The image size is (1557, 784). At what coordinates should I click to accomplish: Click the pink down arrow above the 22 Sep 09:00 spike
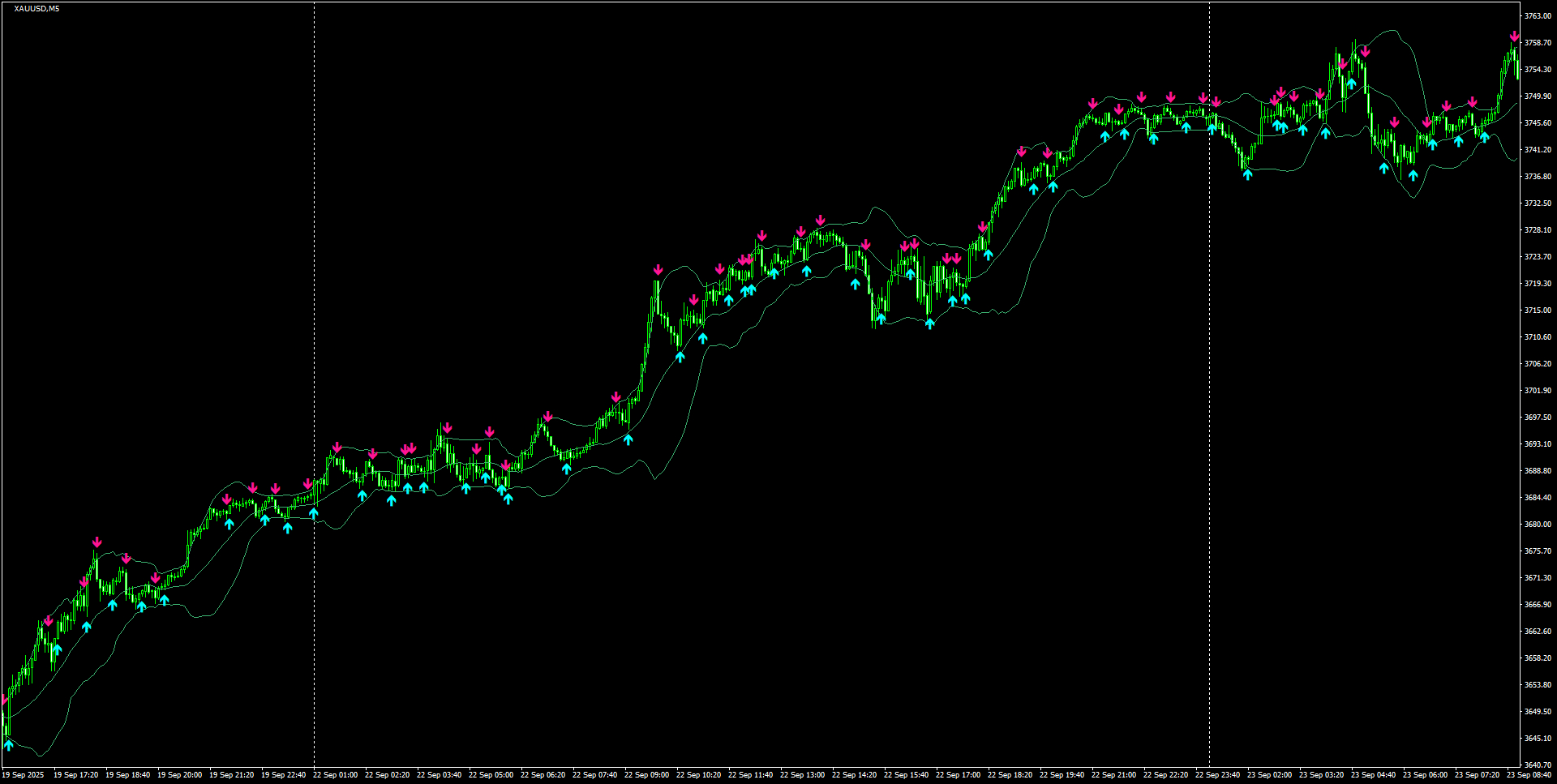(658, 268)
